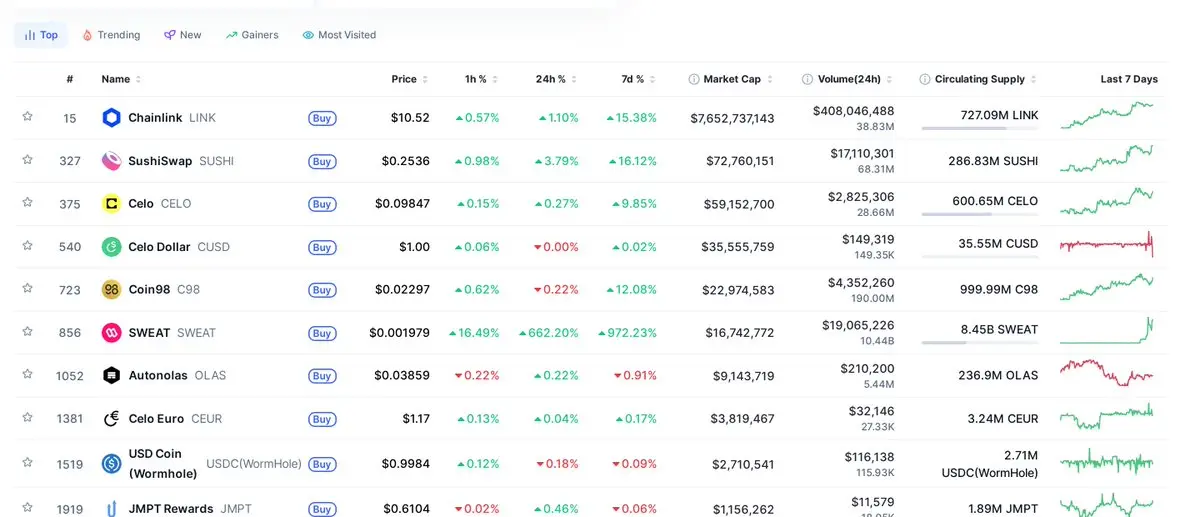1200x517 pixels.
Task: Click the JMPT Rewards coin logo
Action: 112,509
